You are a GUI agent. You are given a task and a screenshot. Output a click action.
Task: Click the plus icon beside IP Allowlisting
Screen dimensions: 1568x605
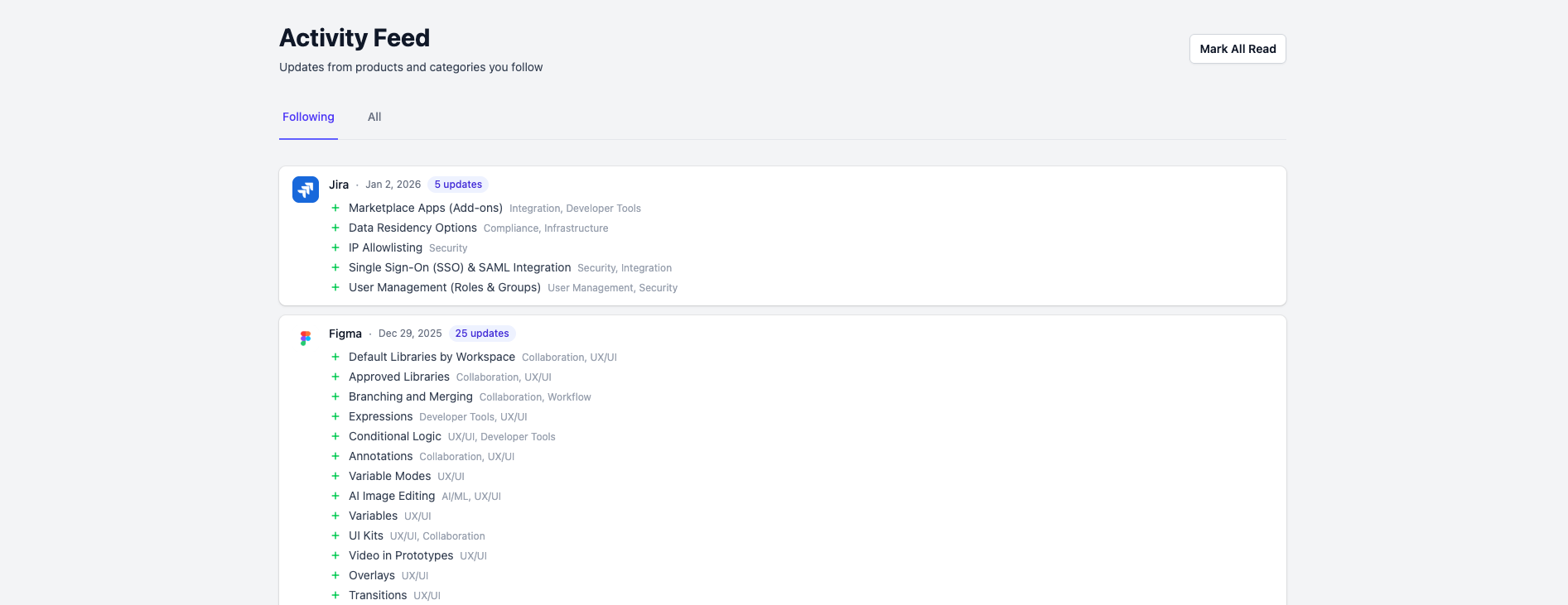[335, 247]
